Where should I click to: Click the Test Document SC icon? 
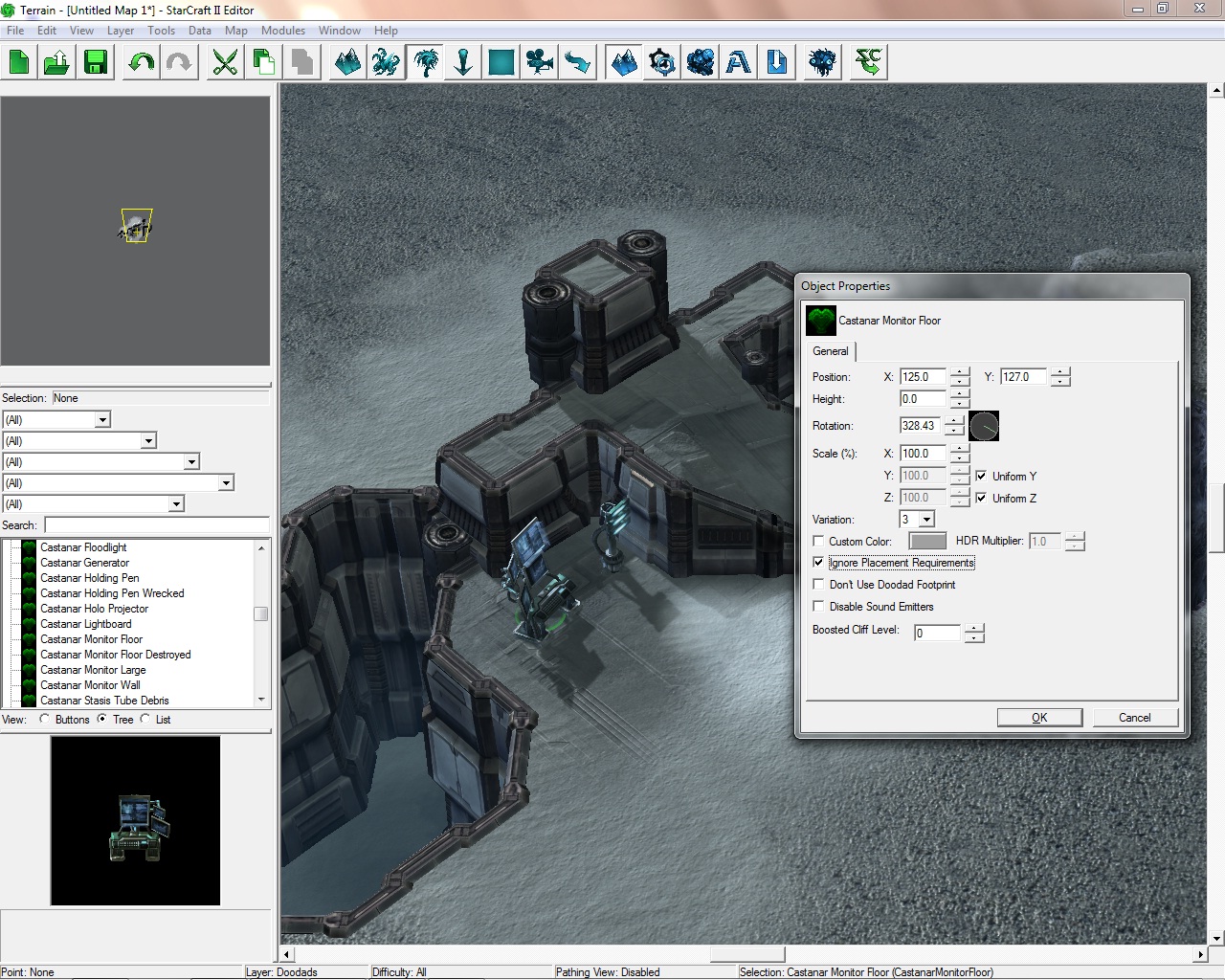[868, 63]
